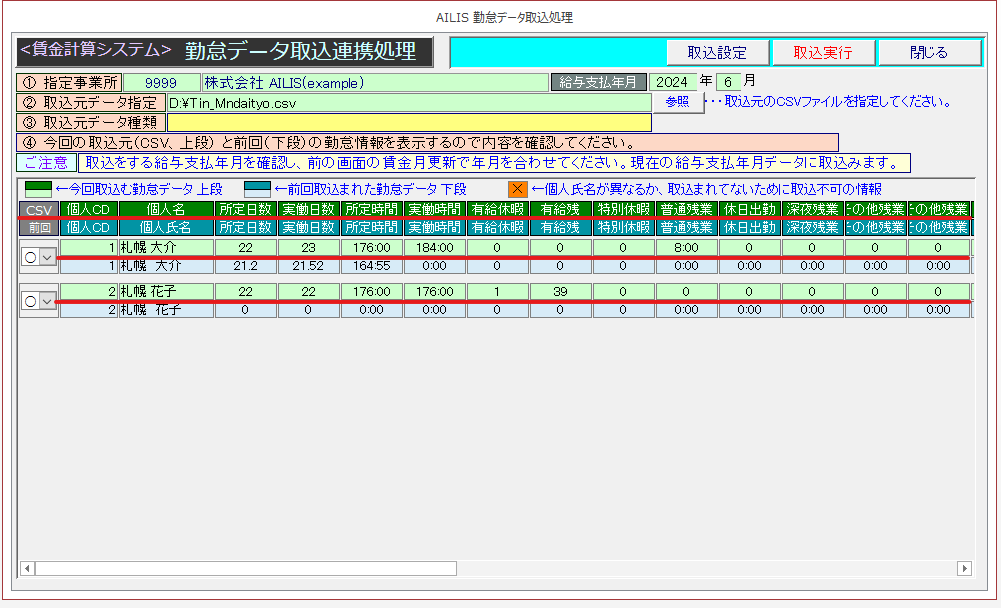Click the 実働時間 cell for 札幌 大介
The width and height of the screenshot is (1001, 608).
tap(434, 248)
